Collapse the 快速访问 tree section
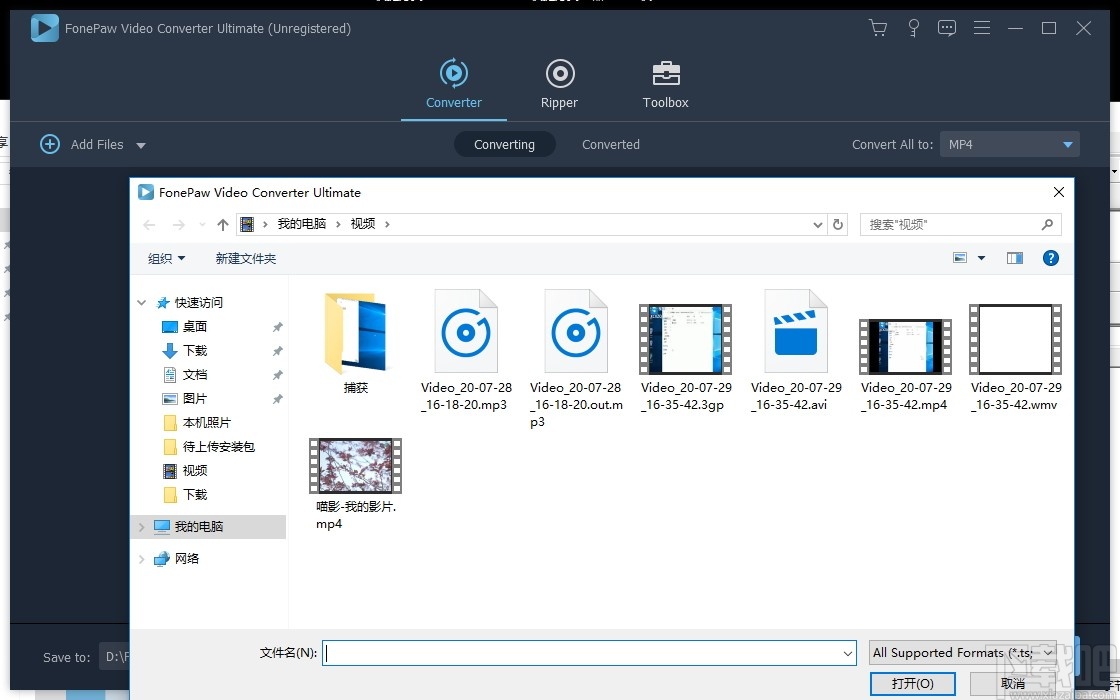The image size is (1120, 700). 141,302
